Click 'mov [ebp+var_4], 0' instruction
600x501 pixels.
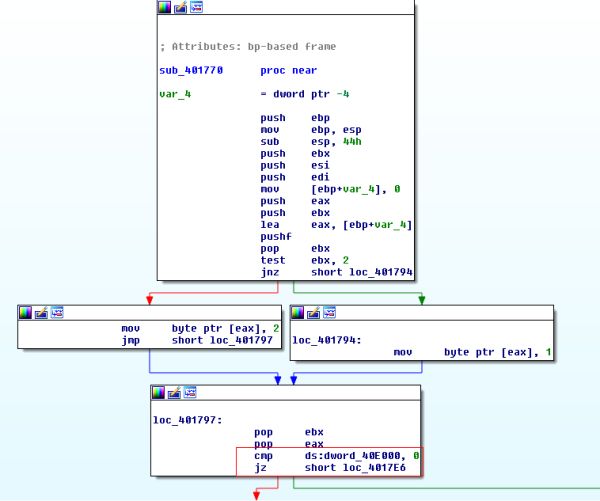[x=330, y=189]
